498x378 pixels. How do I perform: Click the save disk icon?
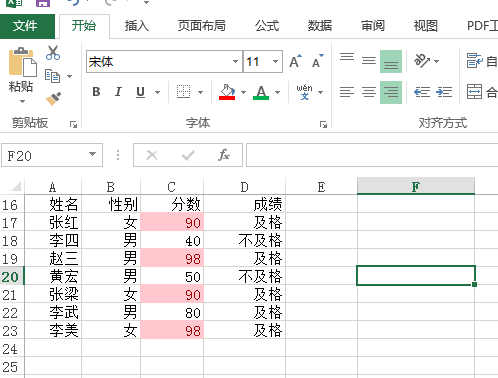tap(43, 3)
